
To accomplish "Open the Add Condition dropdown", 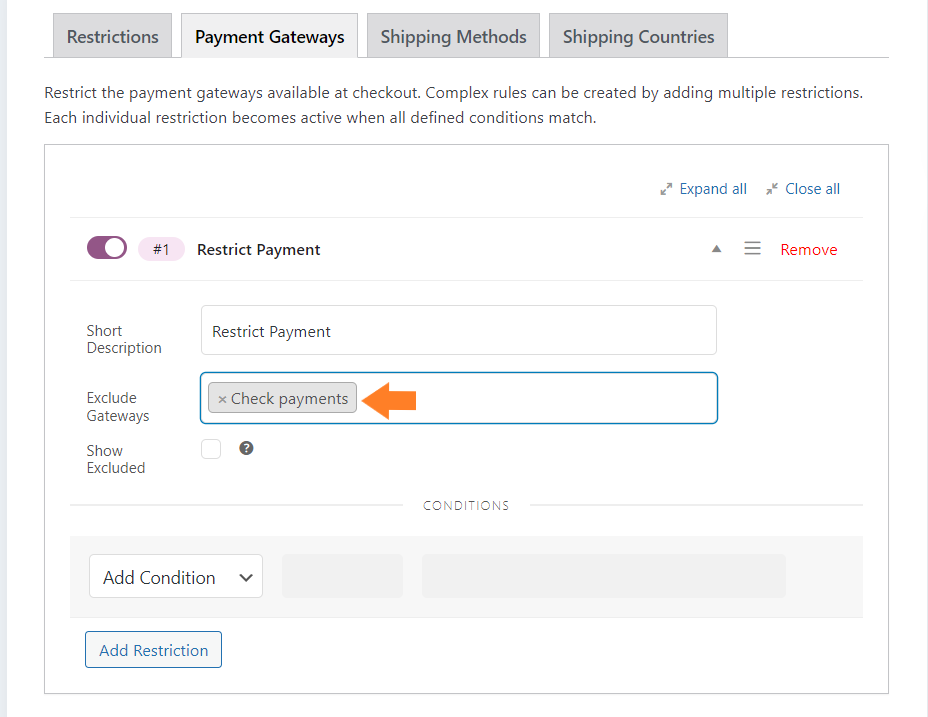I will click(176, 576).
